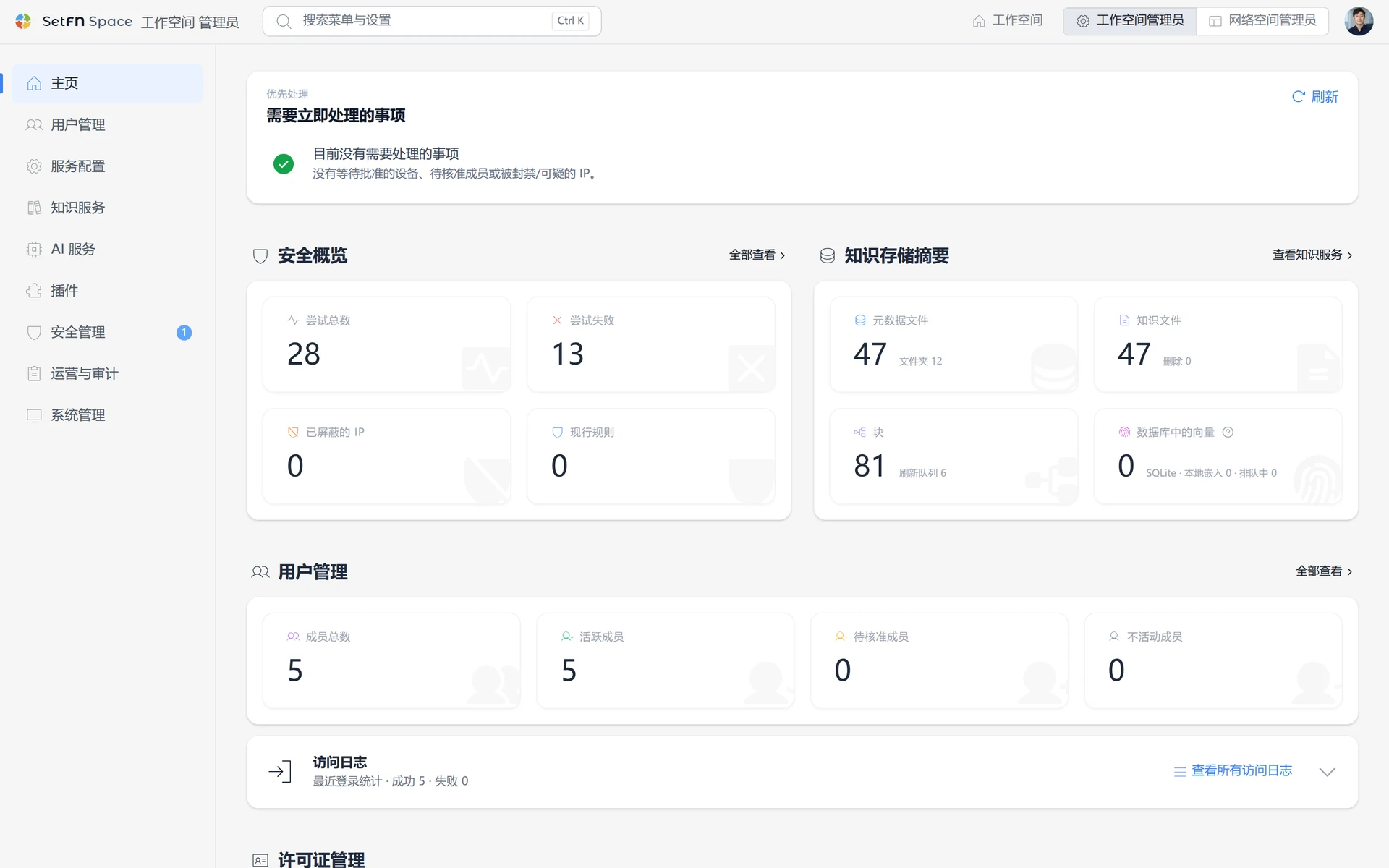Focus the 搜索菜单与设置 search field
Screen dimensions: 1389x868
[432, 21]
